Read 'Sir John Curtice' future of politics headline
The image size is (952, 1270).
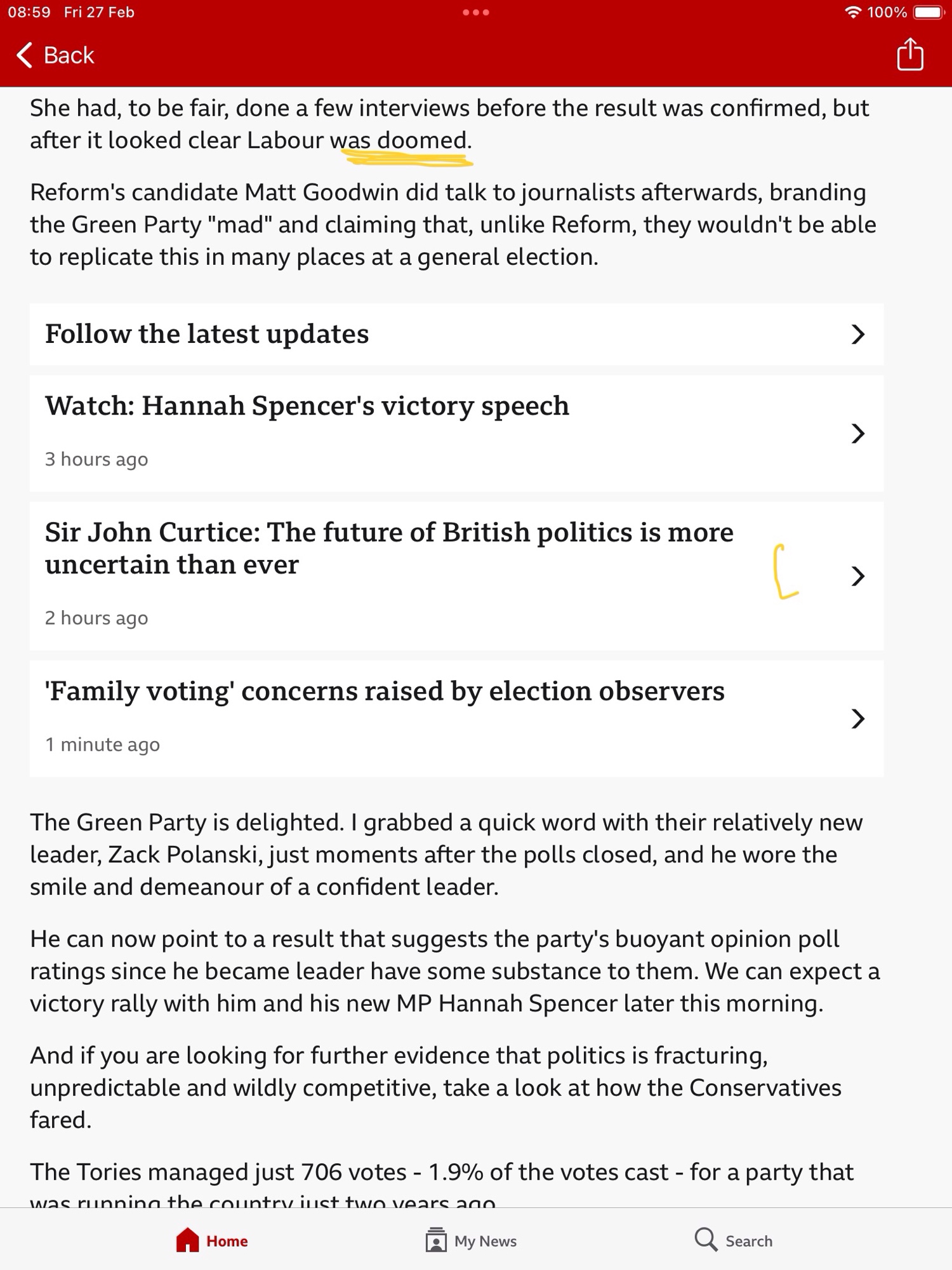[x=388, y=548]
